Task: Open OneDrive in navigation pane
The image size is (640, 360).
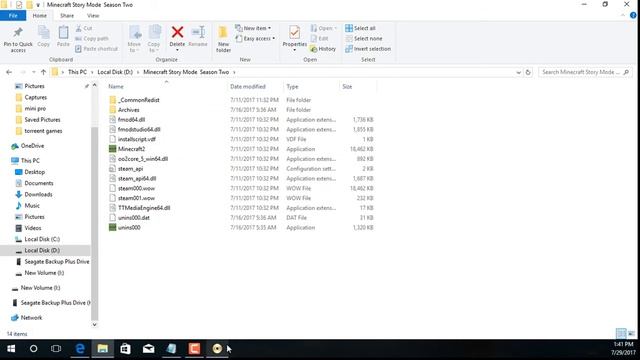Action: point(32,146)
